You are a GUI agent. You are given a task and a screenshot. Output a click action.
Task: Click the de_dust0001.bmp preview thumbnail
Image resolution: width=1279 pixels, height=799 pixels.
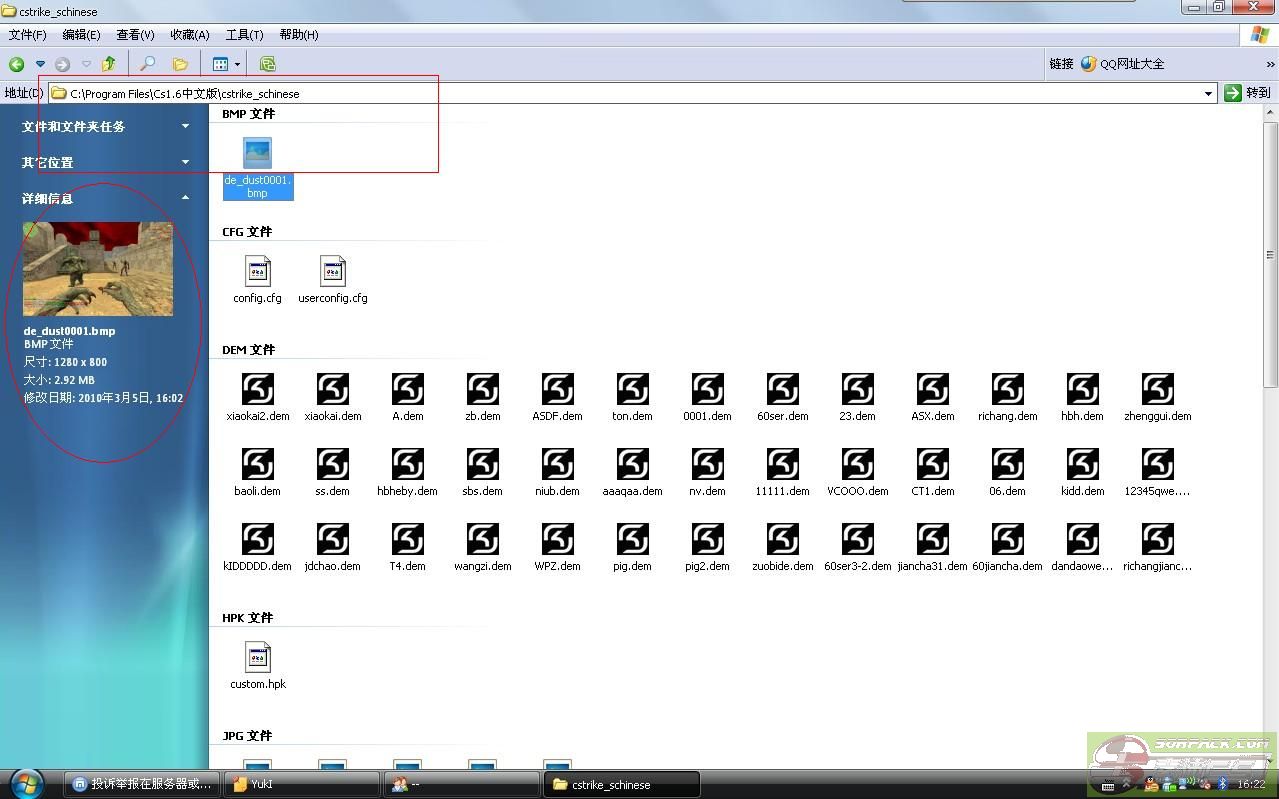98,268
